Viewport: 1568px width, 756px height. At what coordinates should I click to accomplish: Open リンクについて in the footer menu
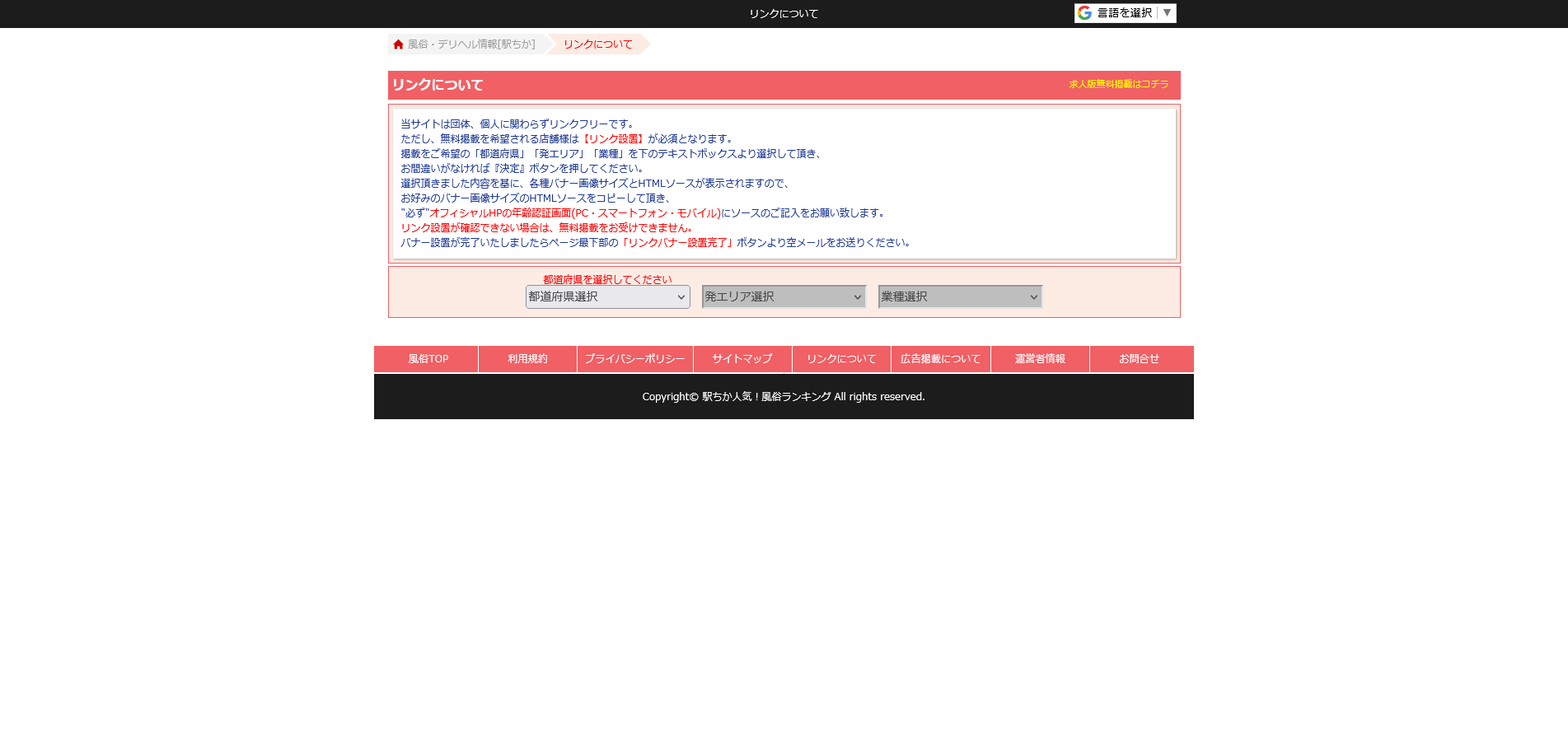pyautogui.click(x=841, y=359)
